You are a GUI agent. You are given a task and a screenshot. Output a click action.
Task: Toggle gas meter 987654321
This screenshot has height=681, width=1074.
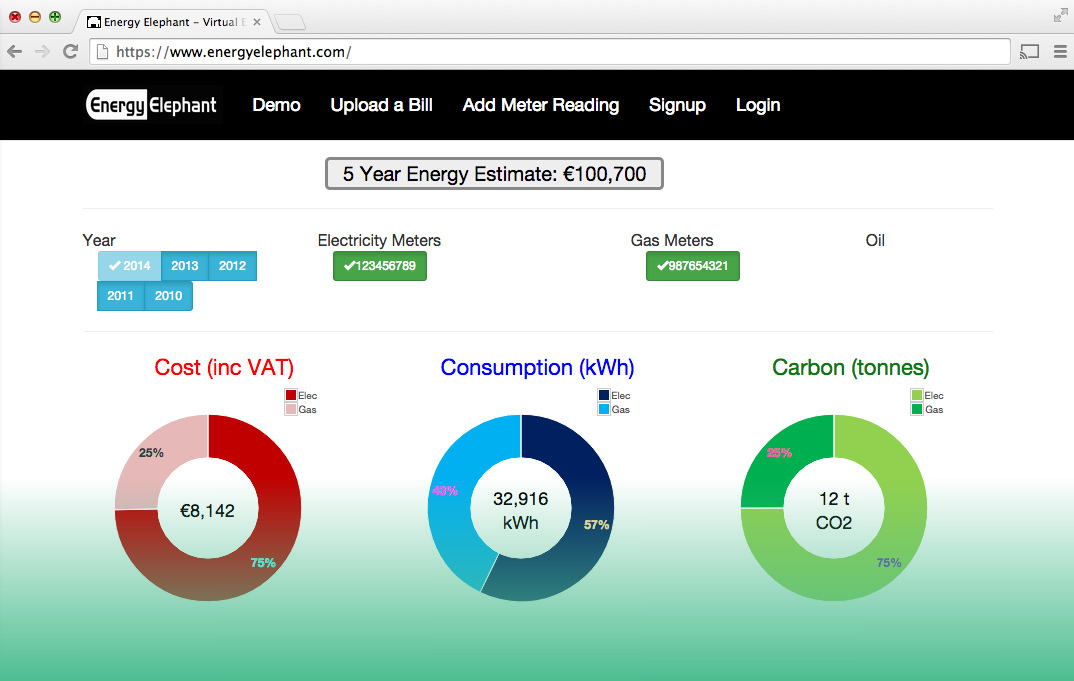(x=692, y=266)
